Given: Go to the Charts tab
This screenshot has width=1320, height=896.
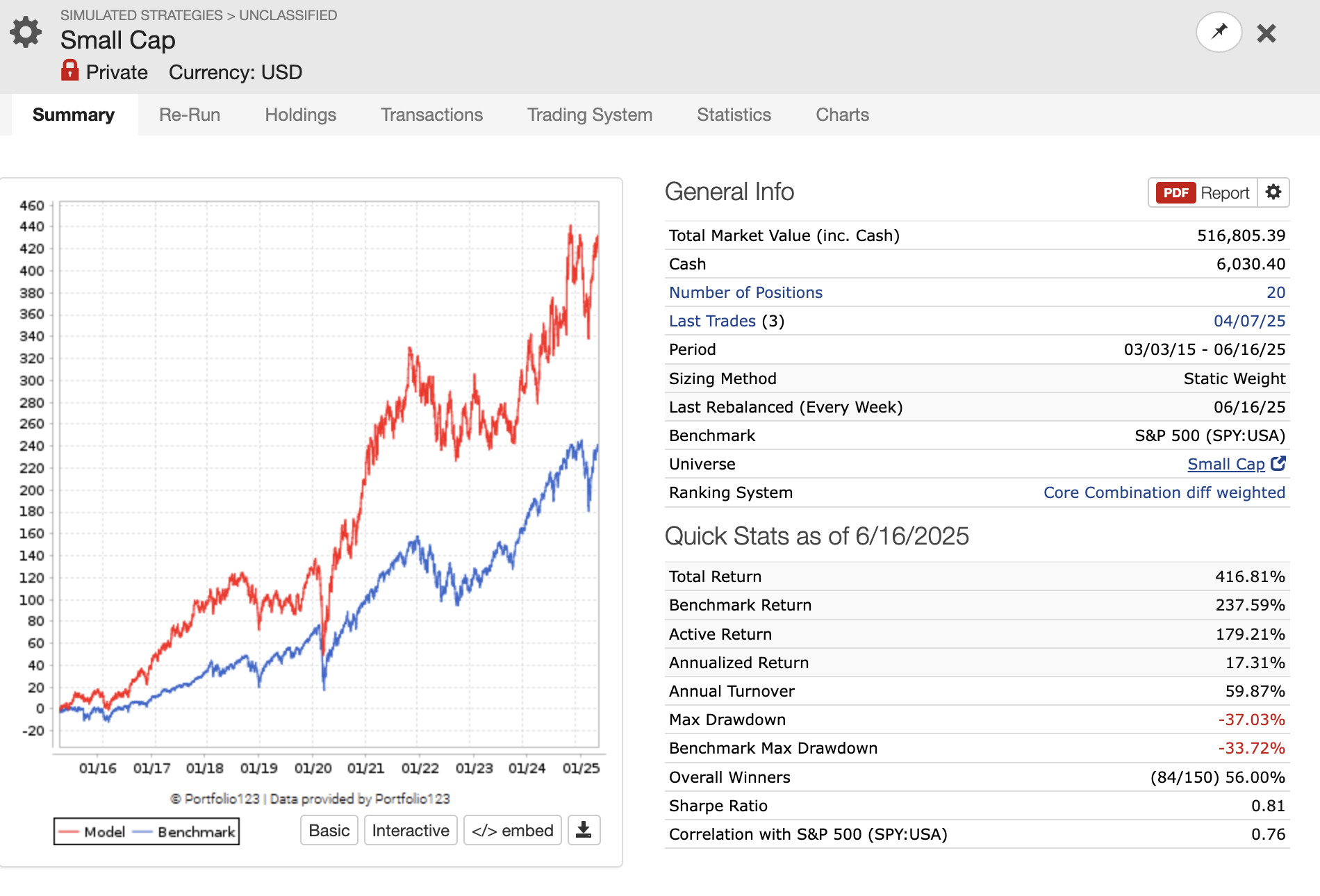Looking at the screenshot, I should pyautogui.click(x=842, y=115).
